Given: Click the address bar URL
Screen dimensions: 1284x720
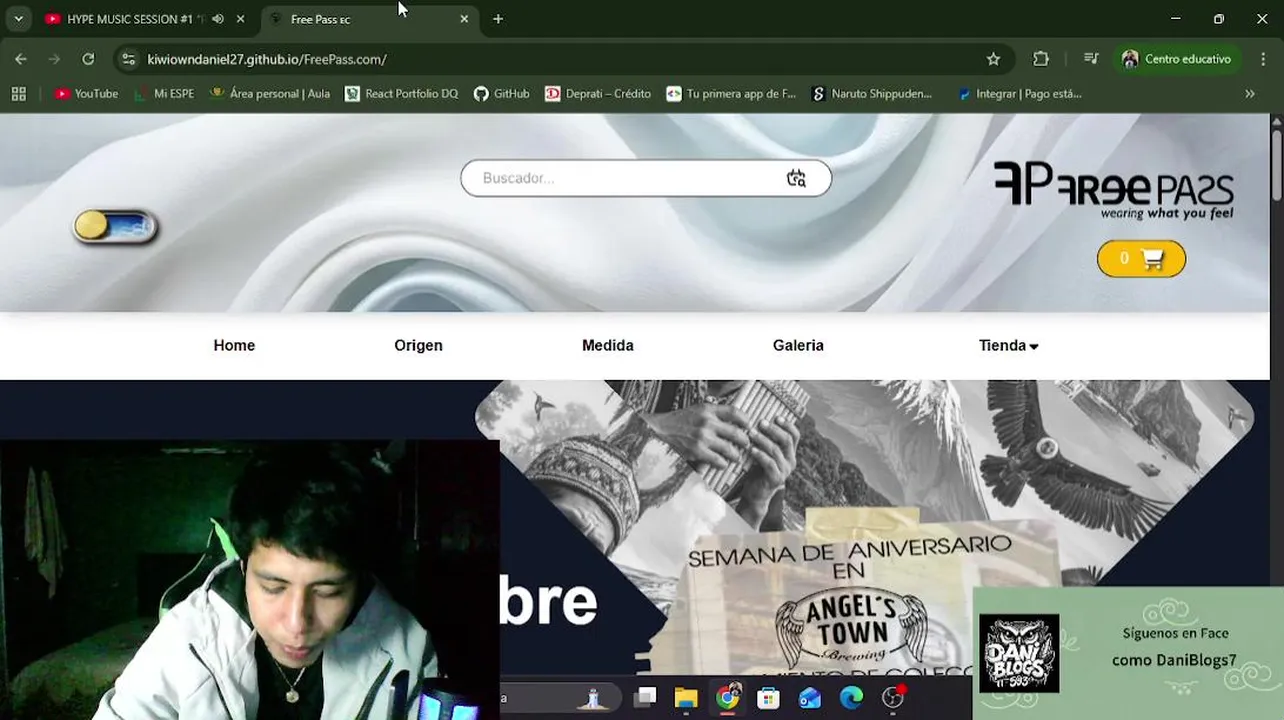Looking at the screenshot, I should click(267, 59).
